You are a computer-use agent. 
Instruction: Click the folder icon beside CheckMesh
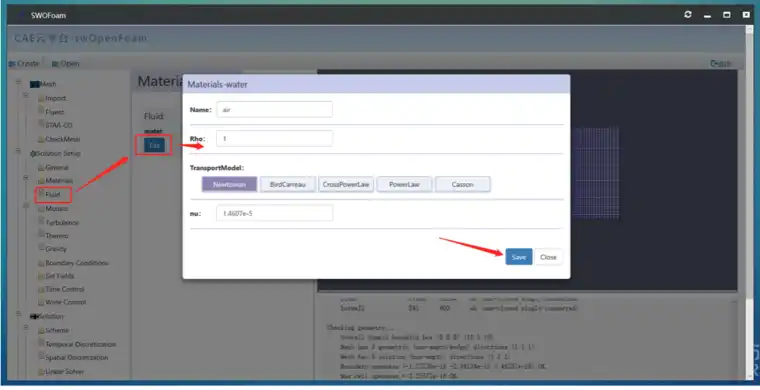tap(41, 140)
